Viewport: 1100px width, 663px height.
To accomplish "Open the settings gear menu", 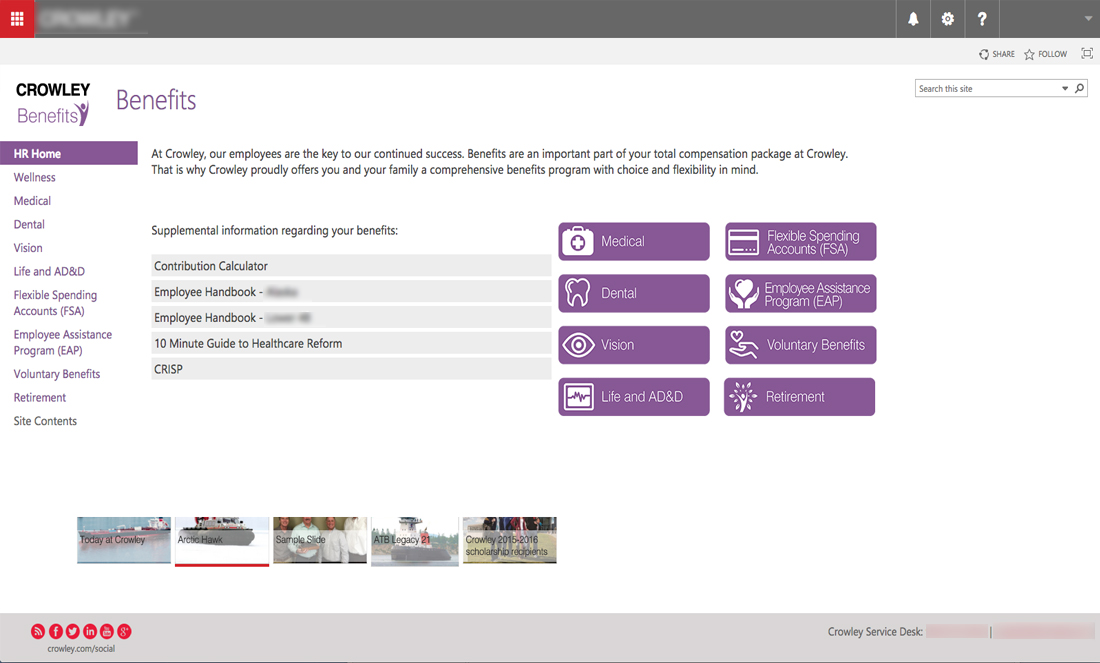I will (x=947, y=19).
